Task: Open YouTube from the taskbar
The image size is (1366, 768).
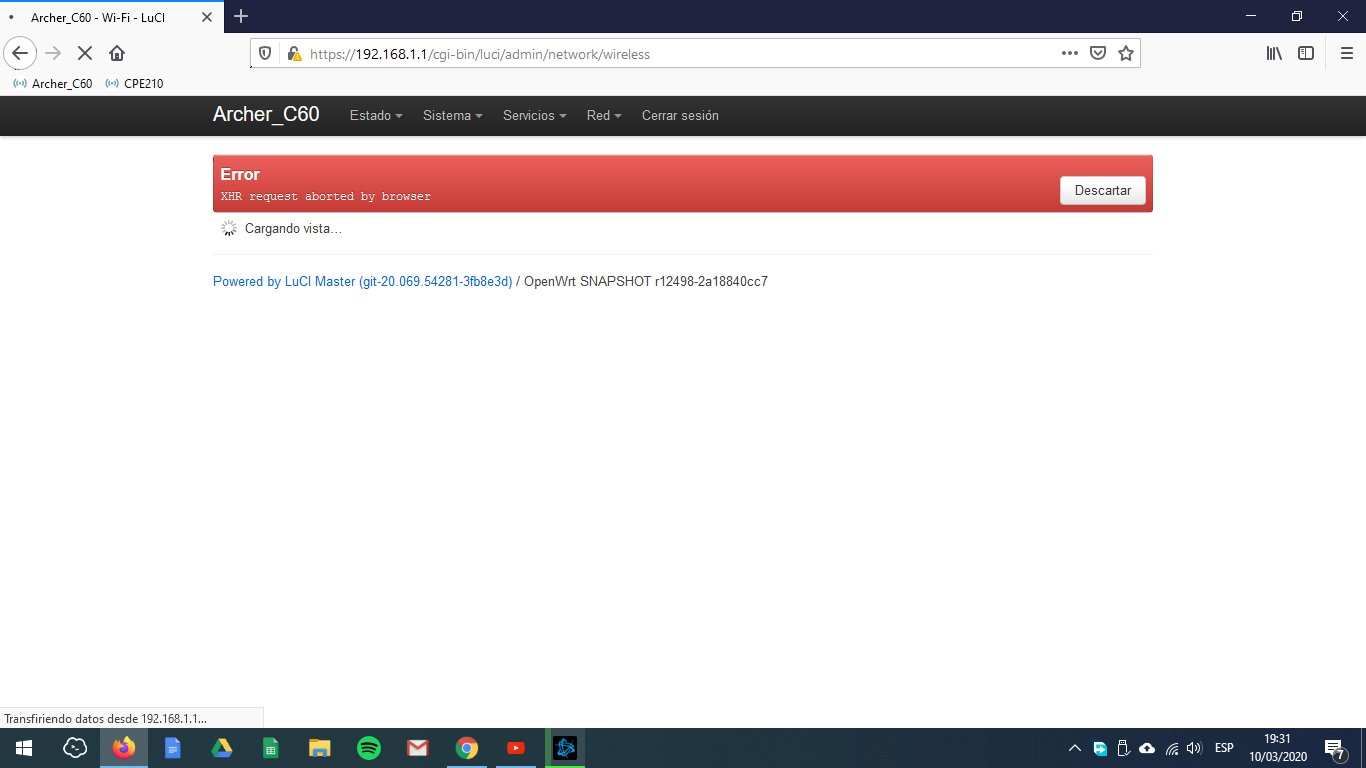Action: click(x=516, y=748)
